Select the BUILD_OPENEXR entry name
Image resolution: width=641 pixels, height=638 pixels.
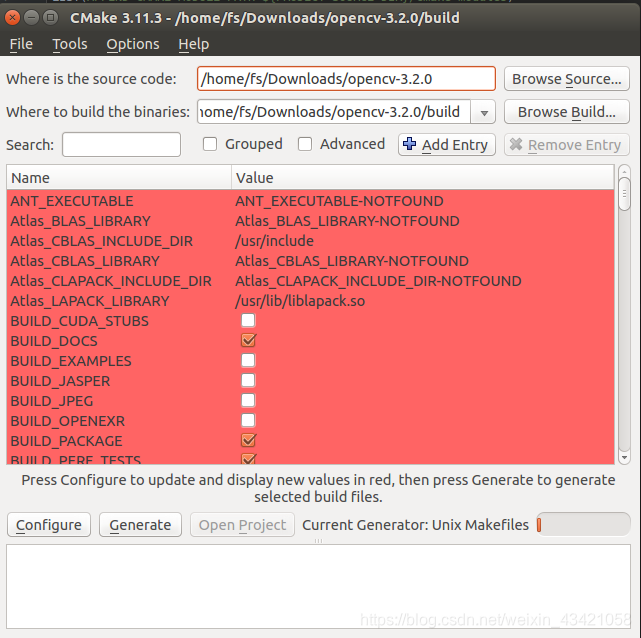[68, 421]
